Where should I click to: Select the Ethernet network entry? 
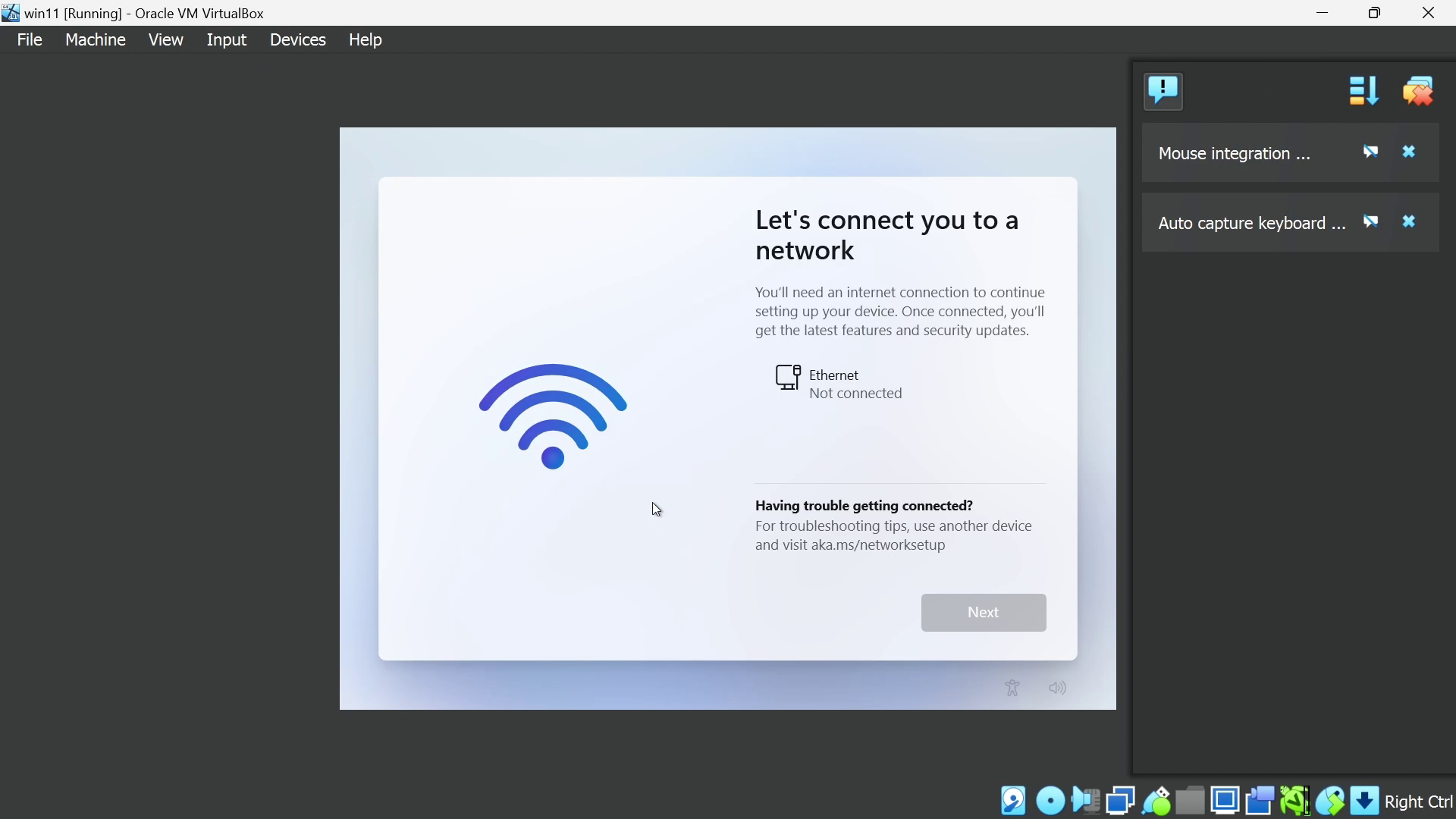point(842,384)
